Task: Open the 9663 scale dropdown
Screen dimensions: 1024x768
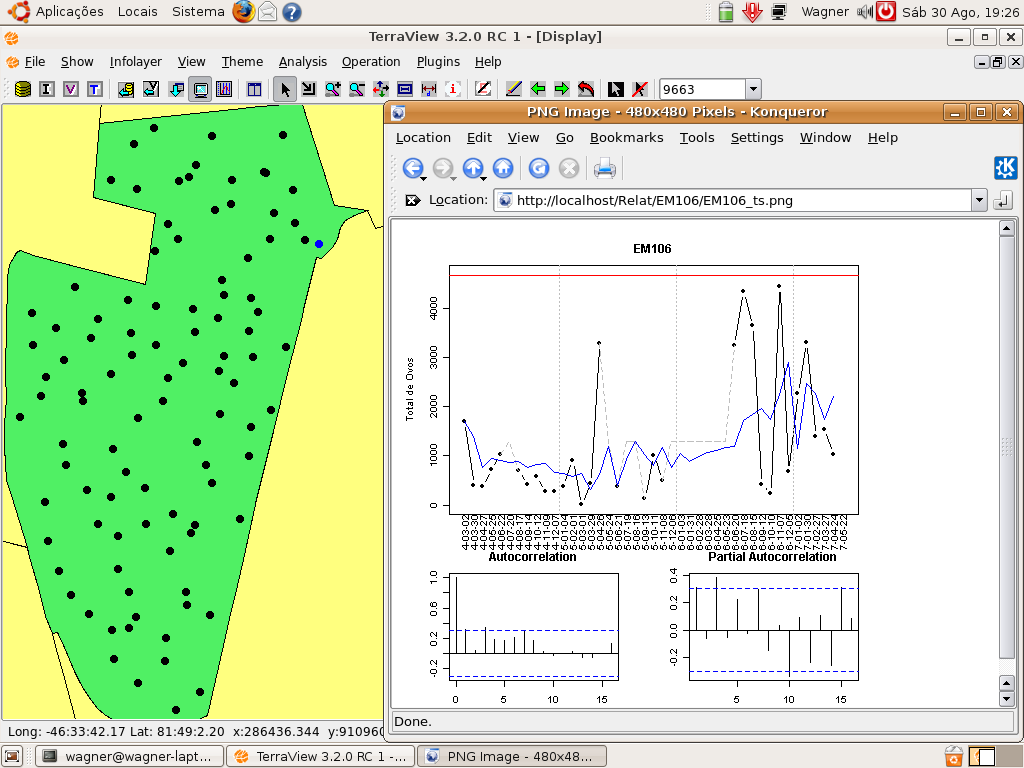Action: click(753, 89)
